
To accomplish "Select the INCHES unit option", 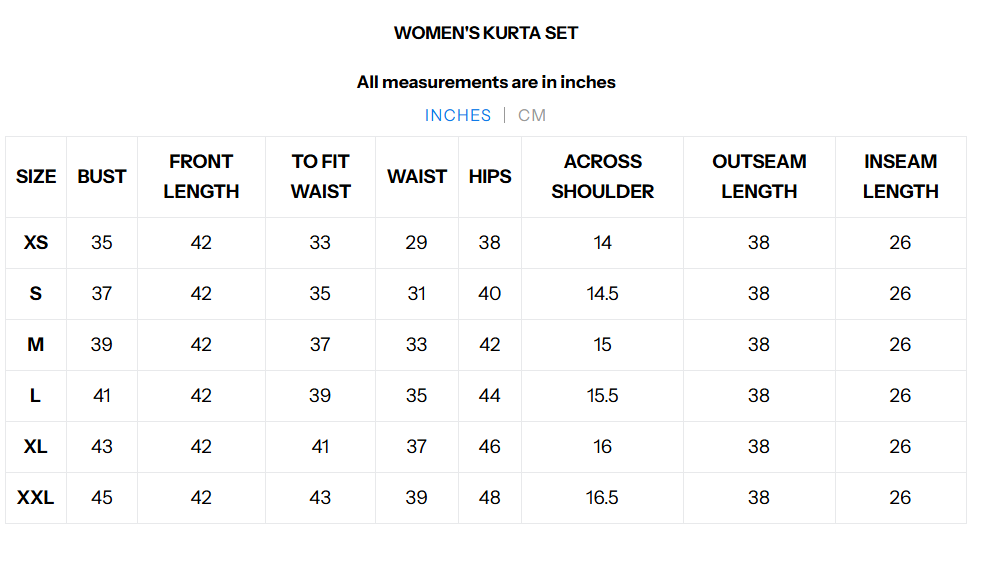I will pos(458,115).
